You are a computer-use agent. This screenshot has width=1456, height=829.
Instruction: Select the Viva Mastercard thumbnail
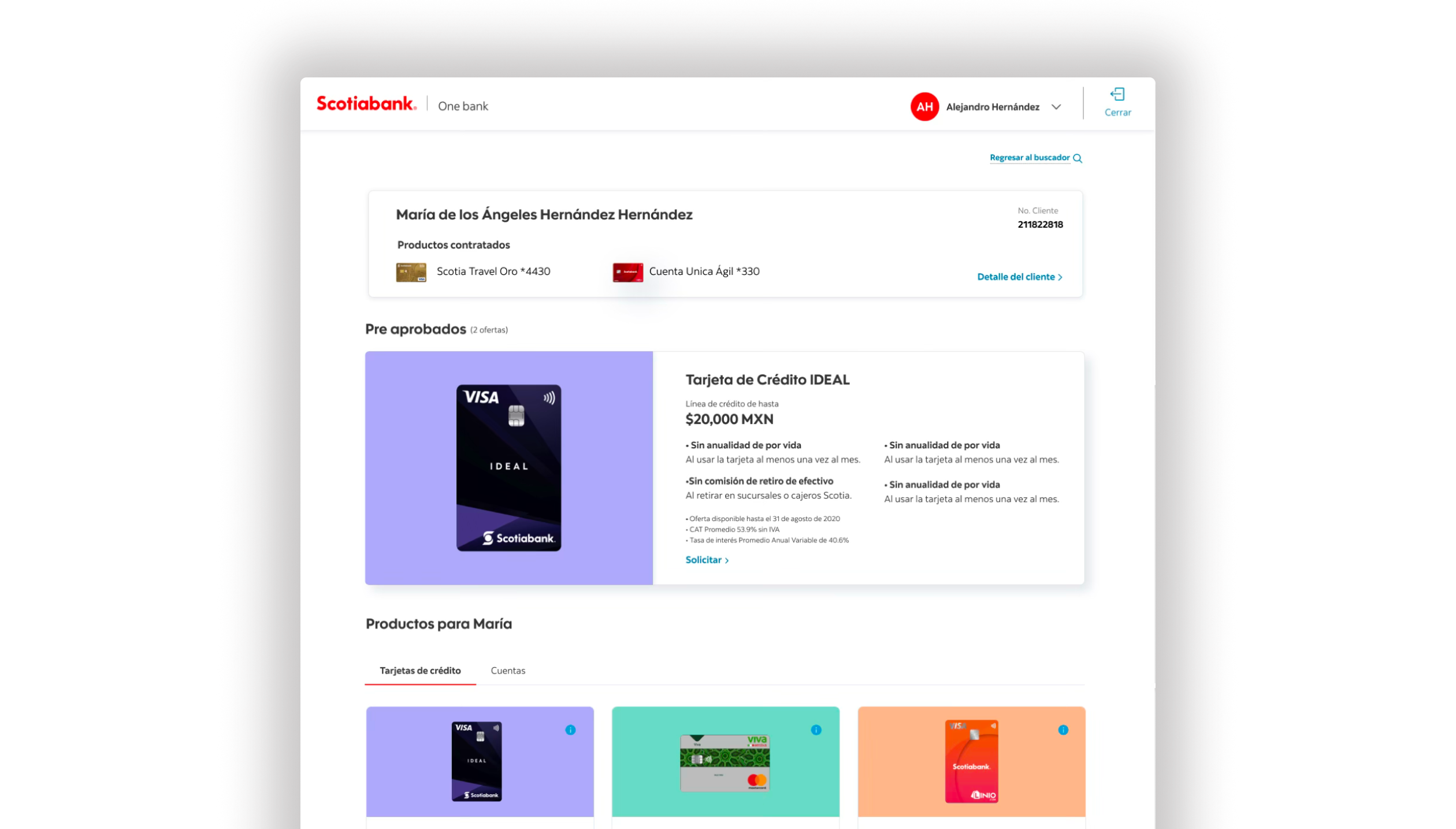click(725, 763)
